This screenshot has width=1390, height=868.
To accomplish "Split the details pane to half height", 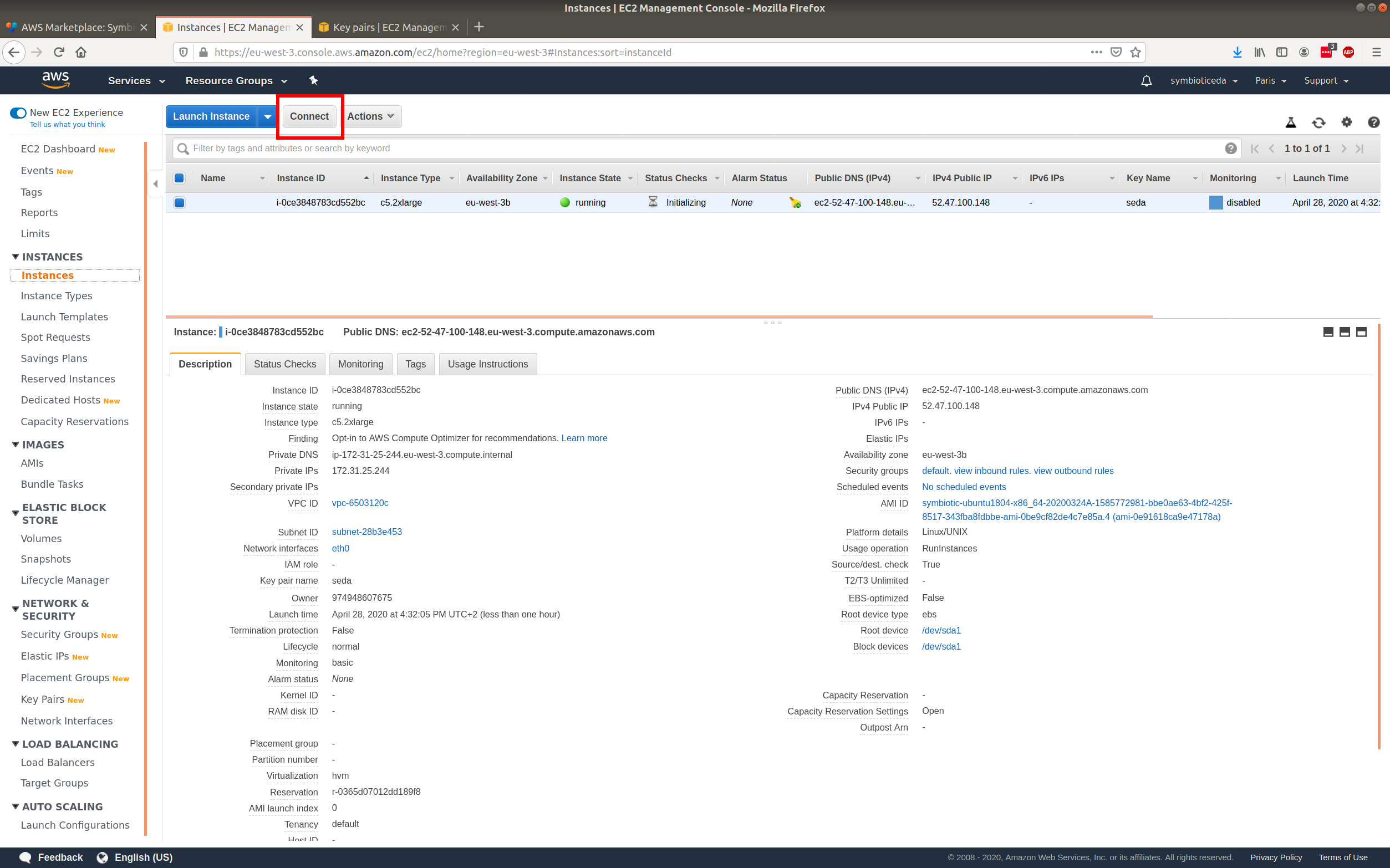I will tap(1345, 333).
